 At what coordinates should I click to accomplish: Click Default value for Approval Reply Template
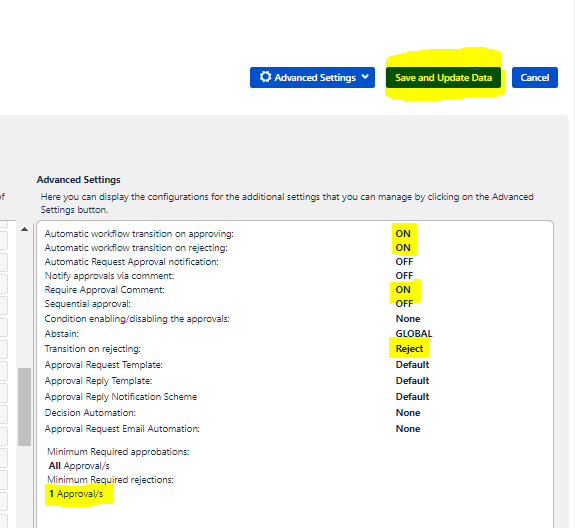point(413,381)
